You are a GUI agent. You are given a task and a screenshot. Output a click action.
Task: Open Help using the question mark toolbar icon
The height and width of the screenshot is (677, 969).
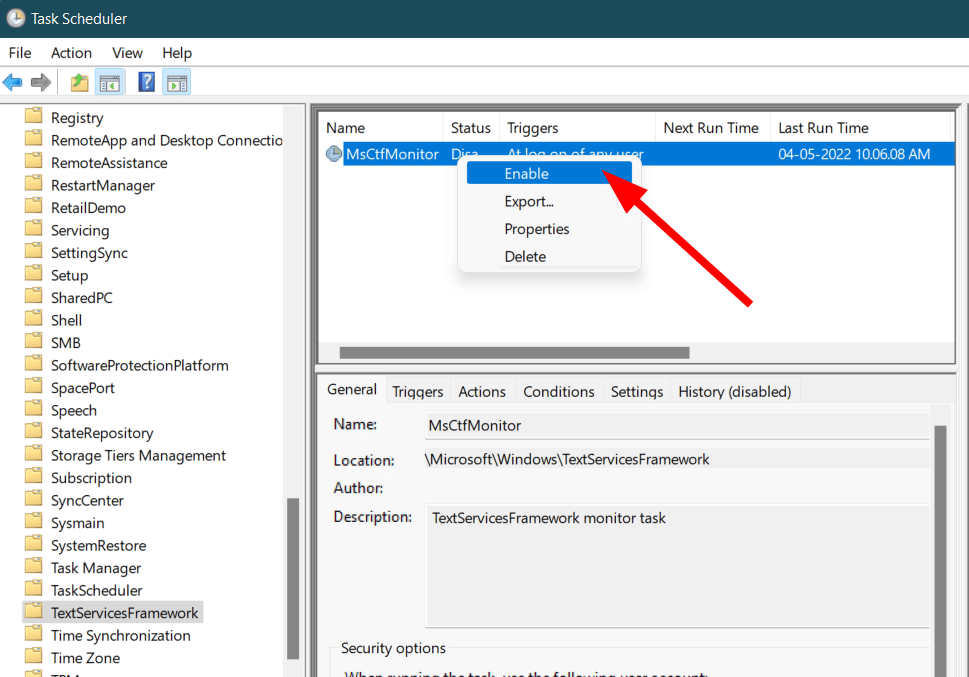[145, 81]
